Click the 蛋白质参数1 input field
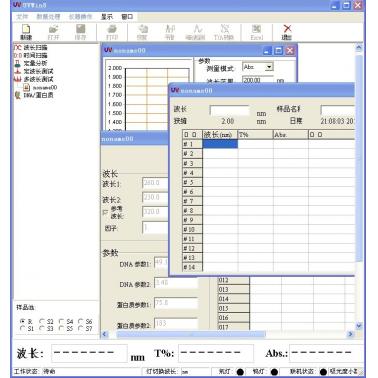Image resolution: width=378 pixels, height=378 pixels. point(176,303)
